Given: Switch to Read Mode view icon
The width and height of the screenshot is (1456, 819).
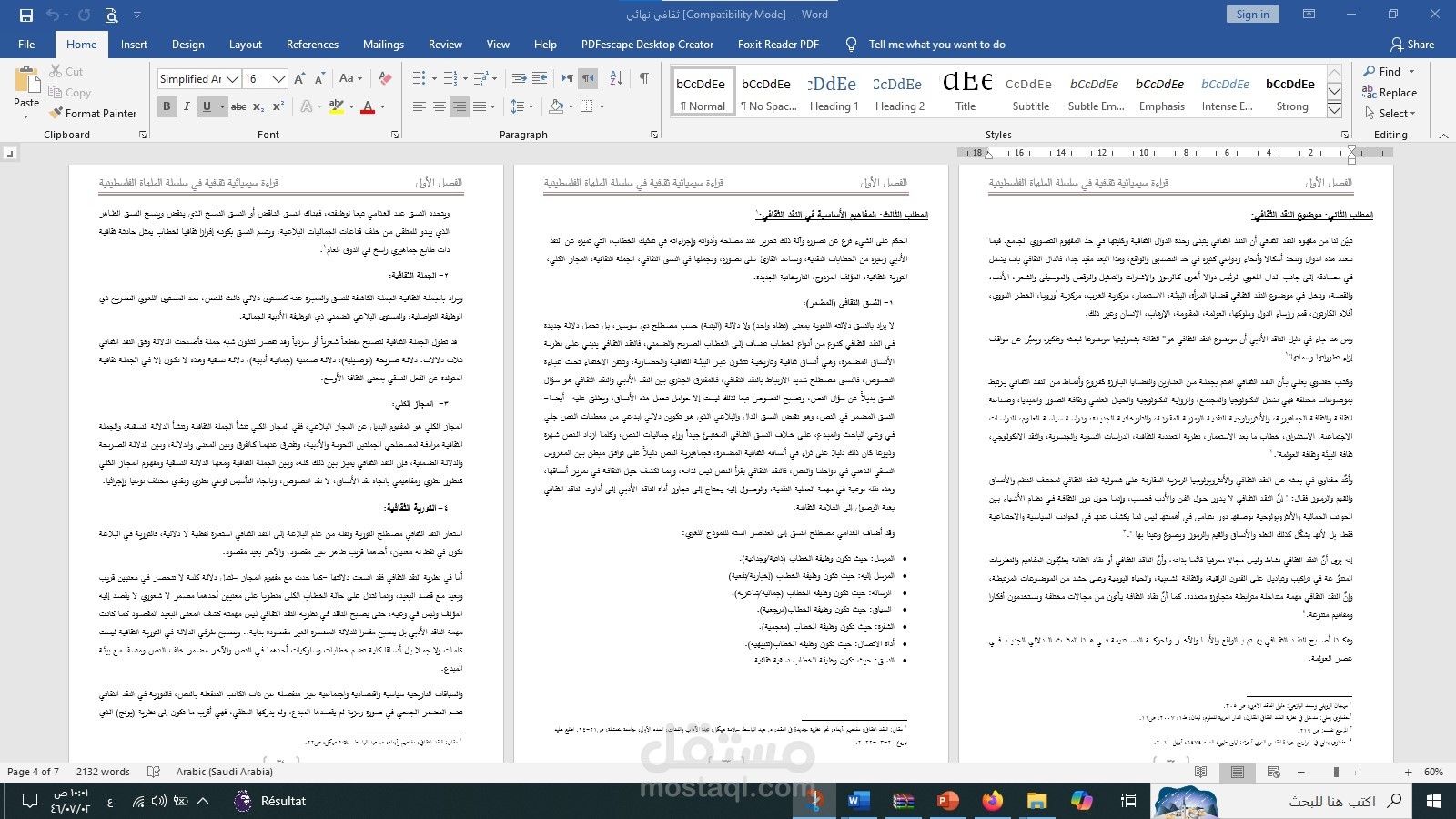Looking at the screenshot, I should click(x=1201, y=772).
